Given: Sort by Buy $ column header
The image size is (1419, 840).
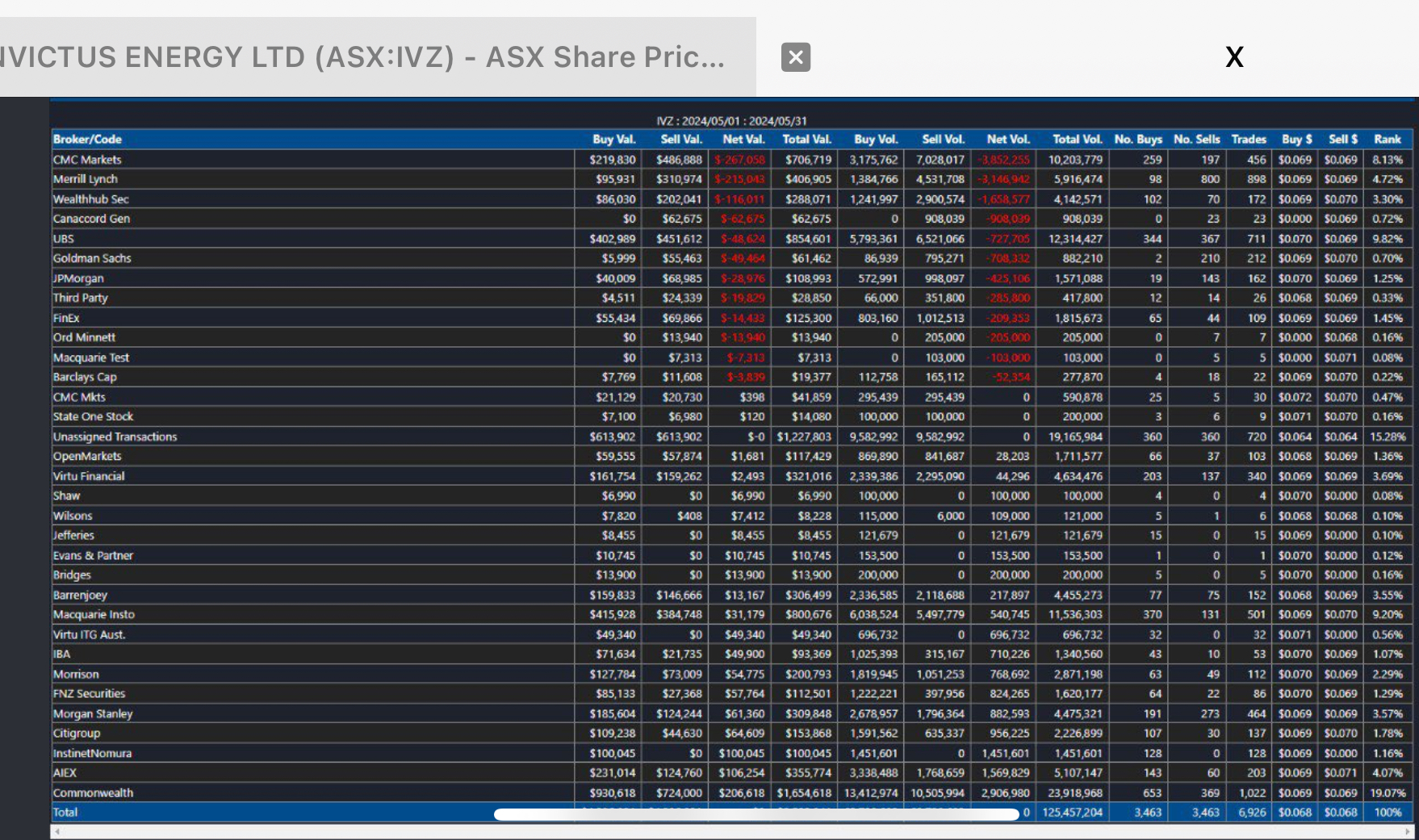Looking at the screenshot, I should (x=1296, y=140).
